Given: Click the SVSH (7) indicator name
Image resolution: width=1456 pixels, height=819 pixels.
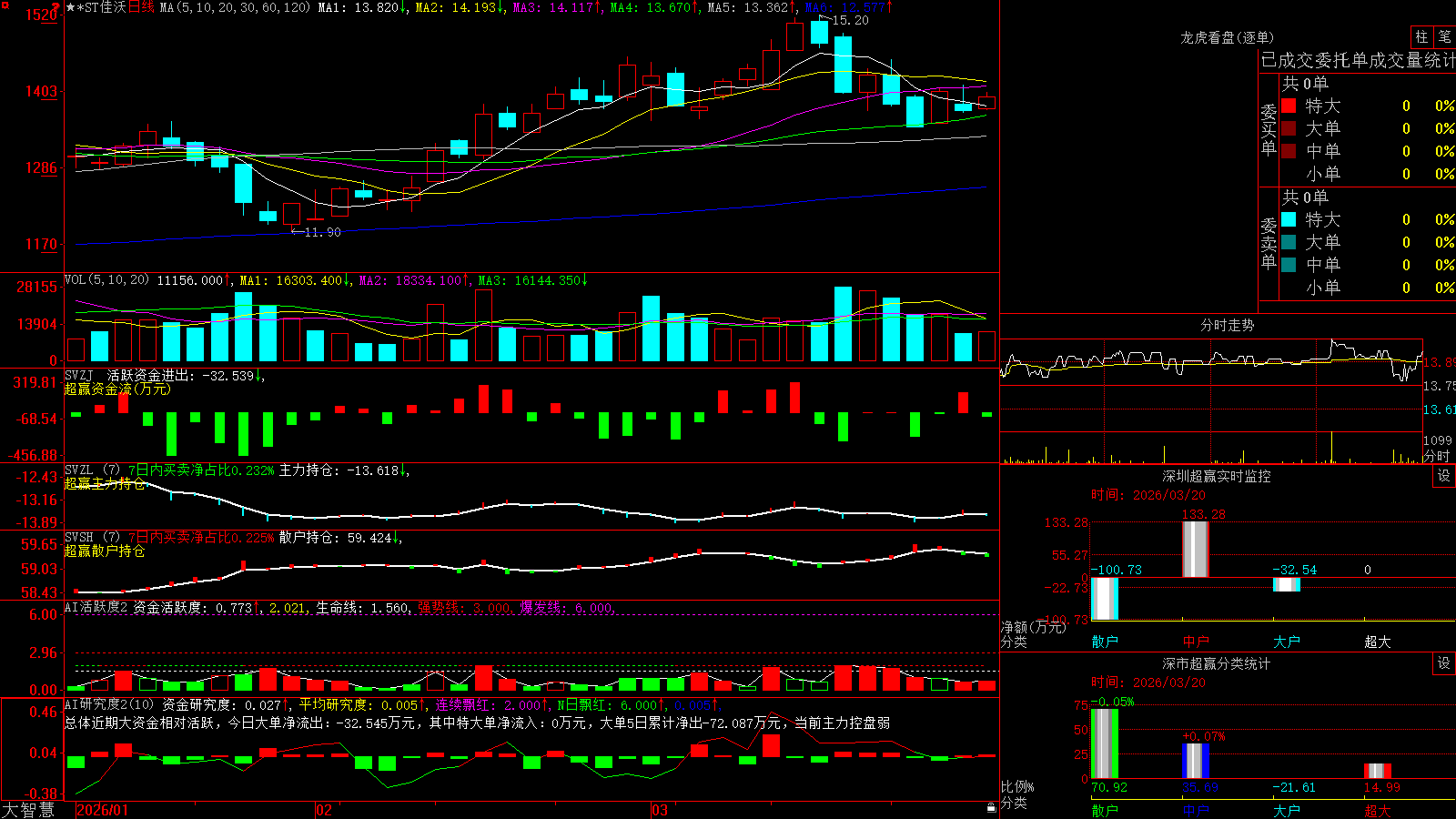Looking at the screenshot, I should click(92, 538).
